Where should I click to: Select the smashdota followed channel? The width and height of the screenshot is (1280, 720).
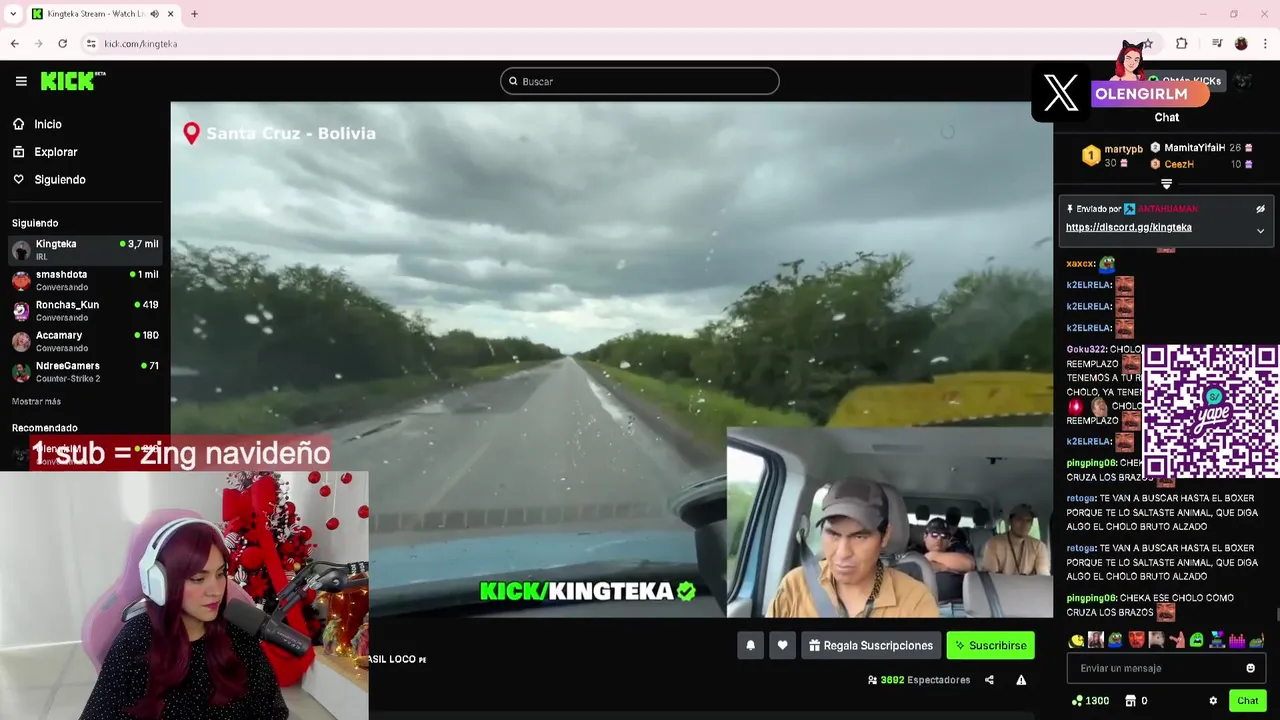(x=85, y=280)
